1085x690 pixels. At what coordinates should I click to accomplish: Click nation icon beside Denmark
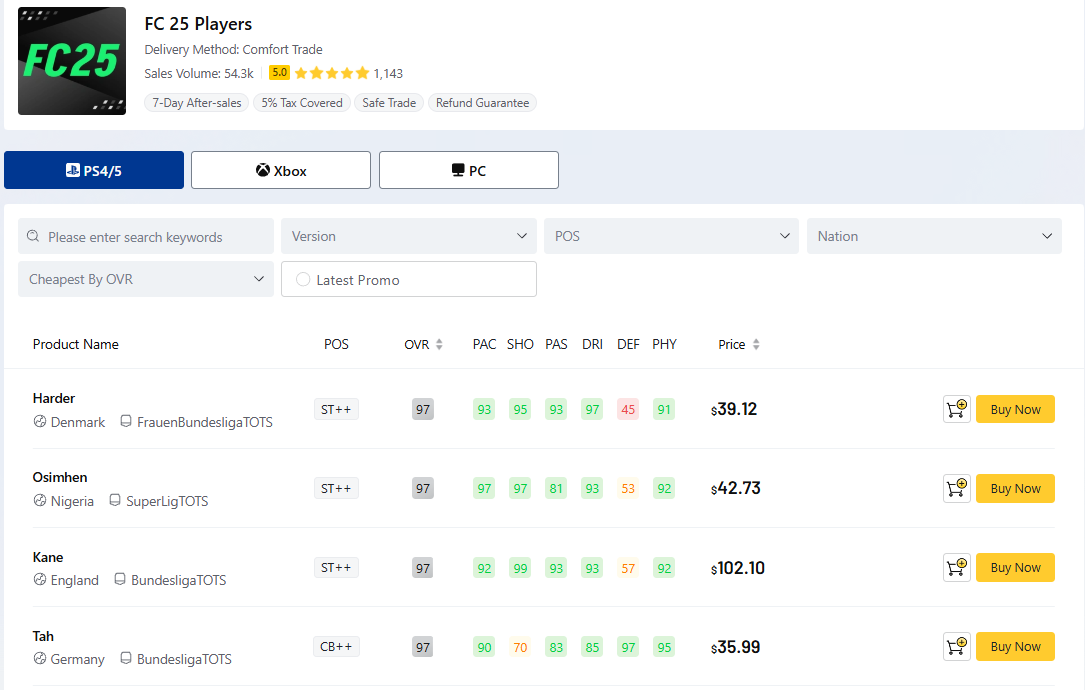point(39,421)
